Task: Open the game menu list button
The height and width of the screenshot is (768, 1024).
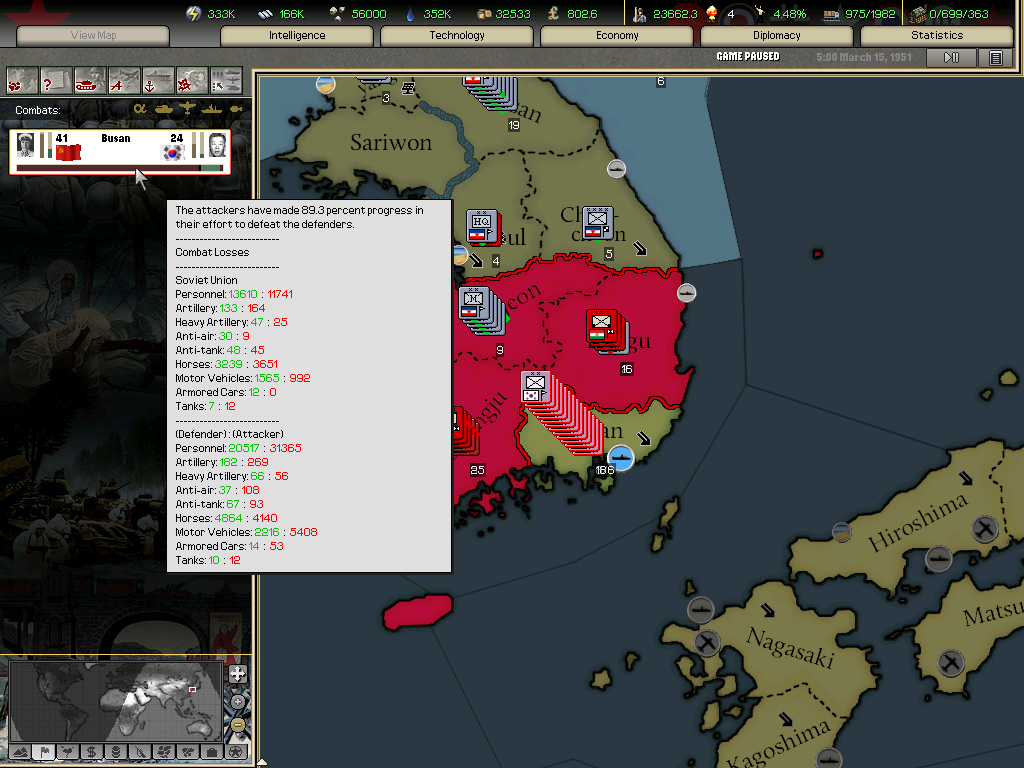Action: pos(995,58)
